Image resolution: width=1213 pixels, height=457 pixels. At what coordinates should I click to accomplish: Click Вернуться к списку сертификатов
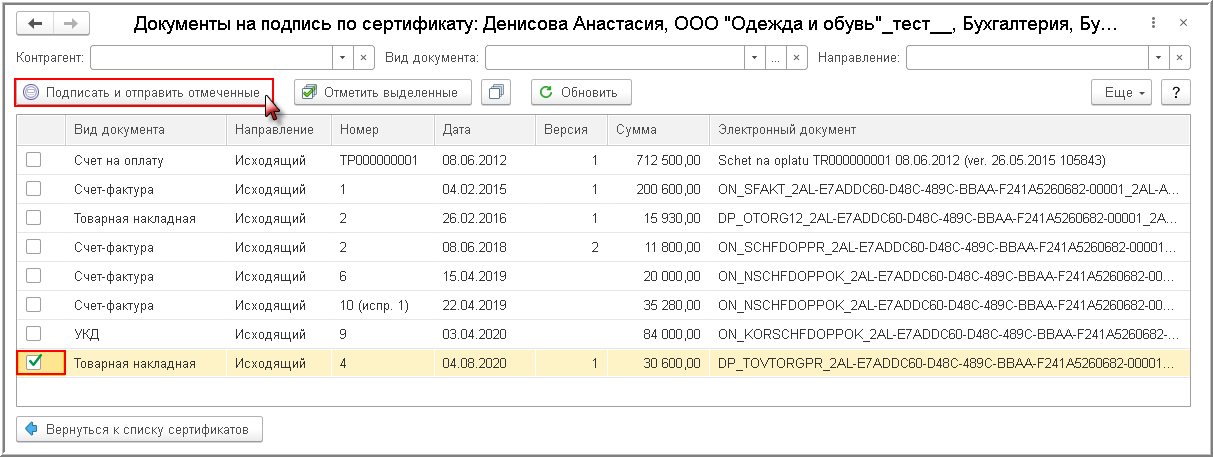pos(140,429)
